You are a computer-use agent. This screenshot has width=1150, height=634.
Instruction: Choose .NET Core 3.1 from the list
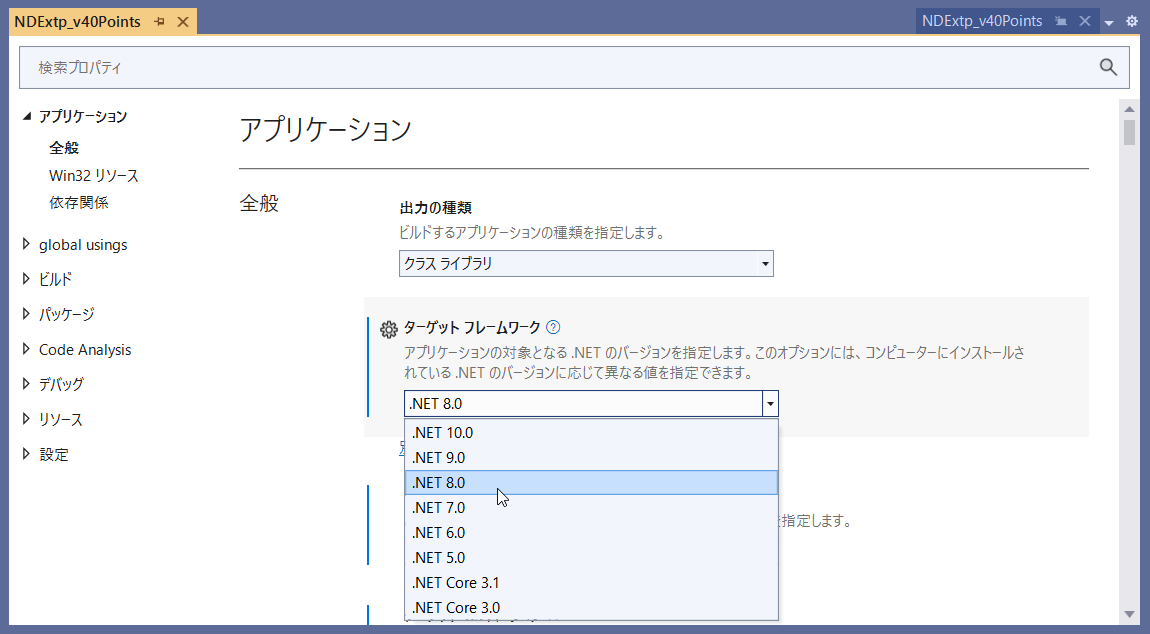click(455, 583)
